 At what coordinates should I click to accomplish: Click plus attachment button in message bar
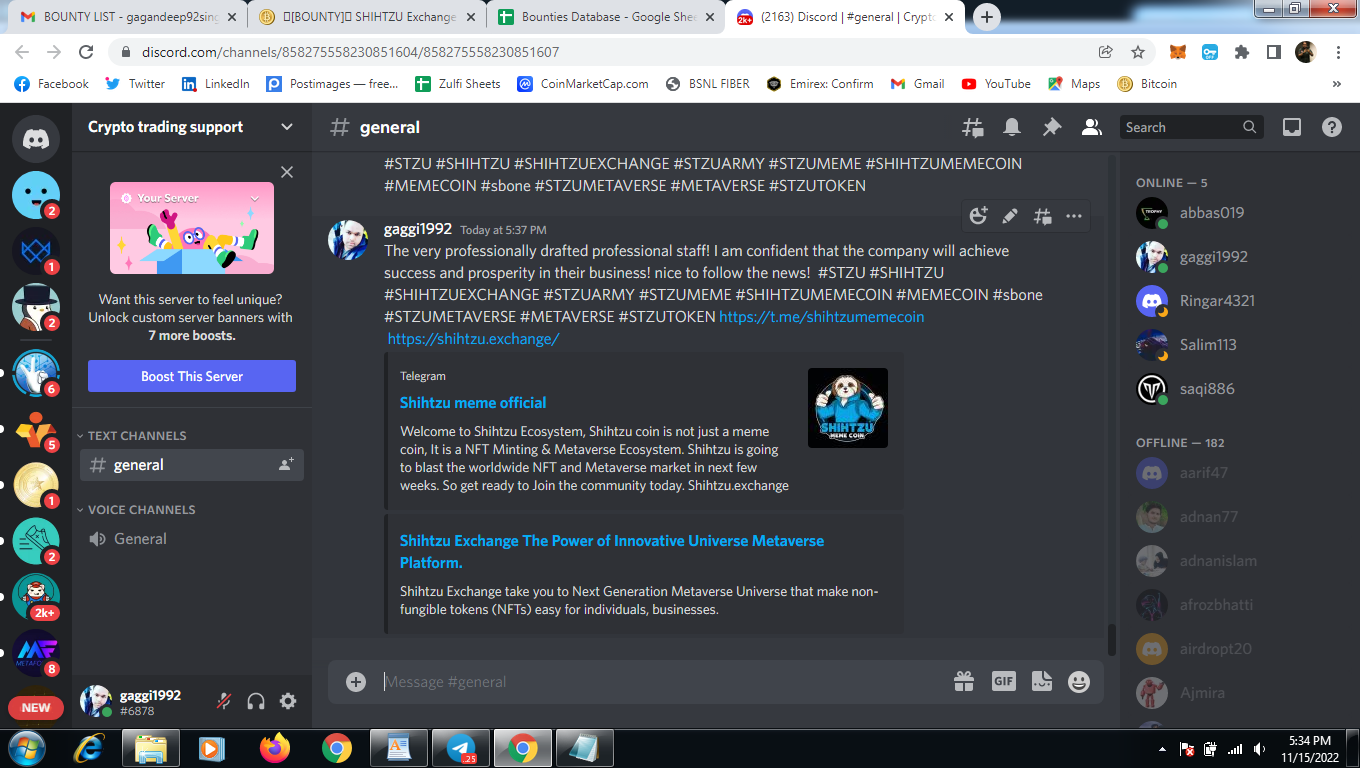coord(356,681)
